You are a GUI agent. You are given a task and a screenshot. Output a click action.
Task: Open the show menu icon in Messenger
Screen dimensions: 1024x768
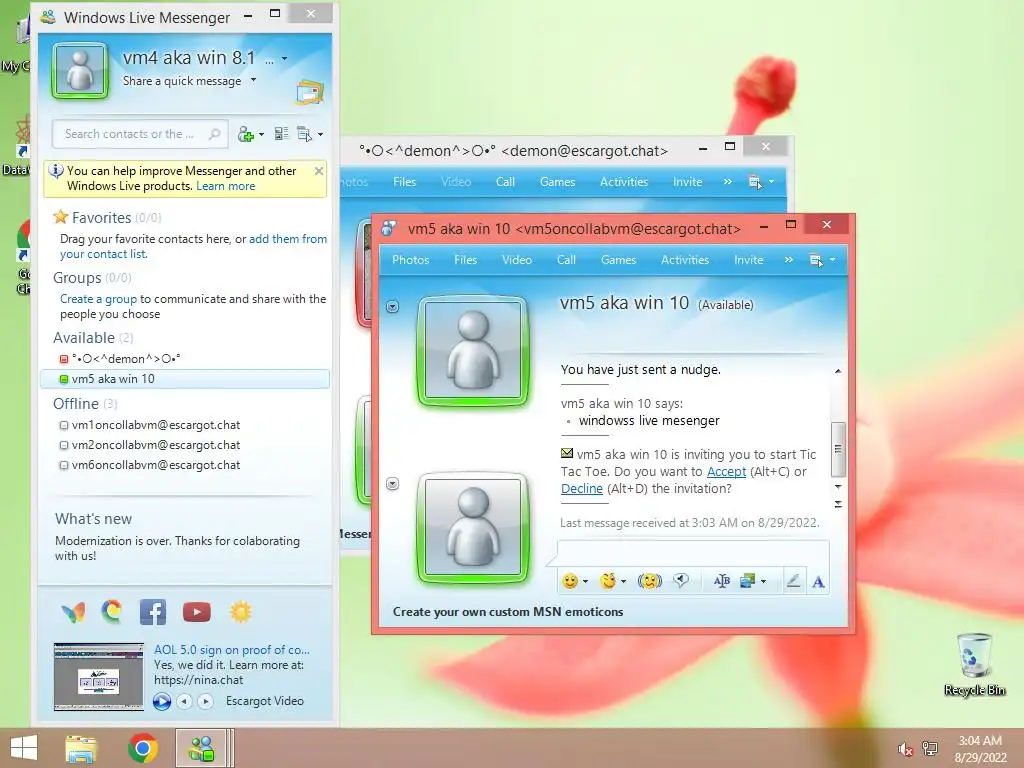[304, 135]
